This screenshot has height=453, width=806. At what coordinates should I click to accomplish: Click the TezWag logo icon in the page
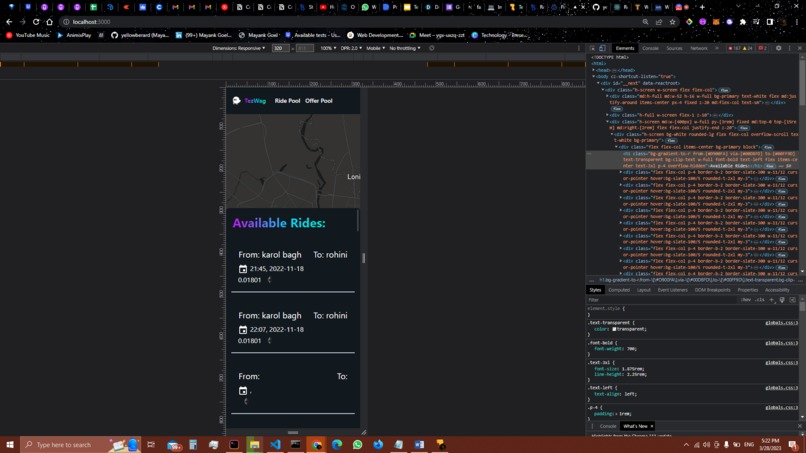tap(236, 101)
